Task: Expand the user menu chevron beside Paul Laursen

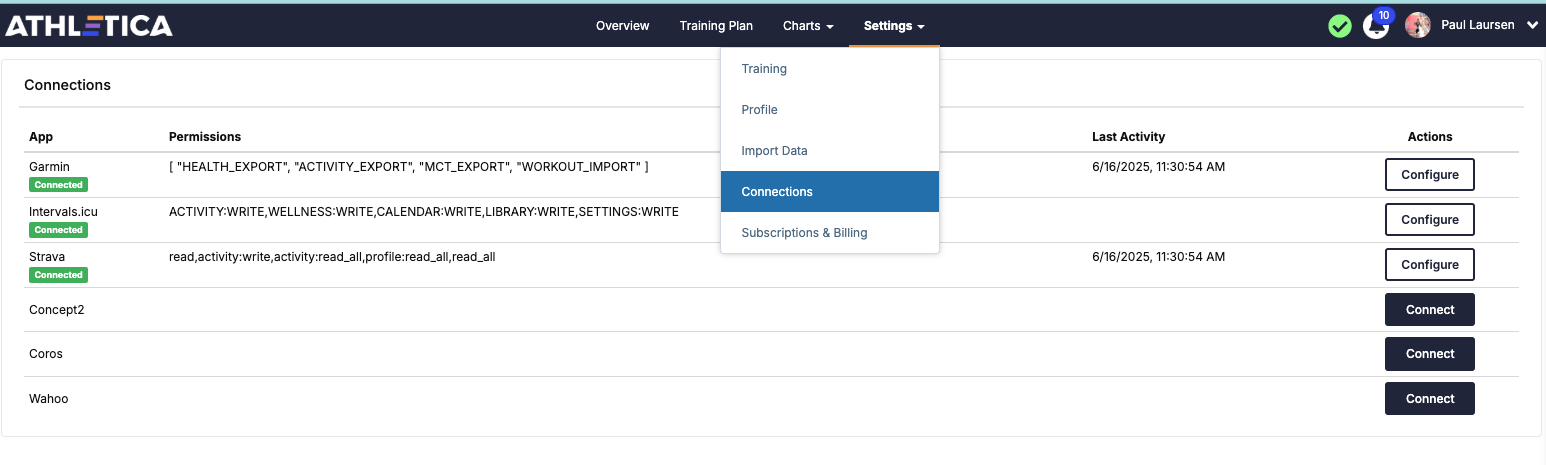Action: pyautogui.click(x=1533, y=26)
